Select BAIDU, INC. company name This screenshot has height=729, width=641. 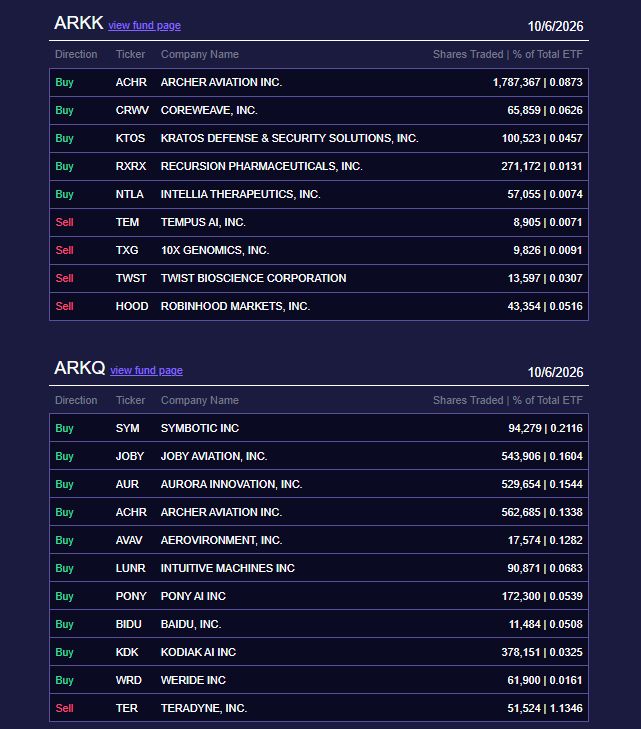tap(191, 624)
